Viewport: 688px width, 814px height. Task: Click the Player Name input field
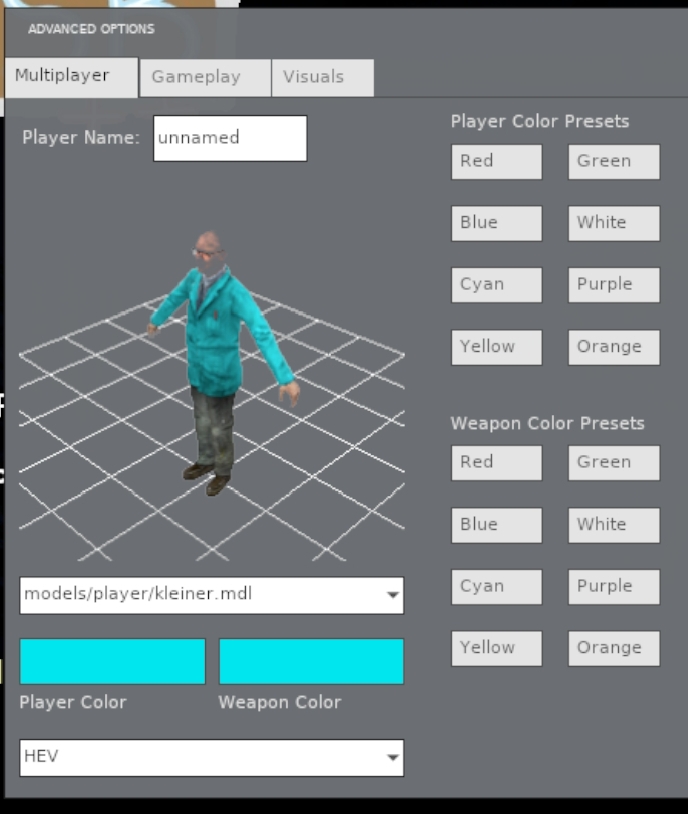point(230,138)
